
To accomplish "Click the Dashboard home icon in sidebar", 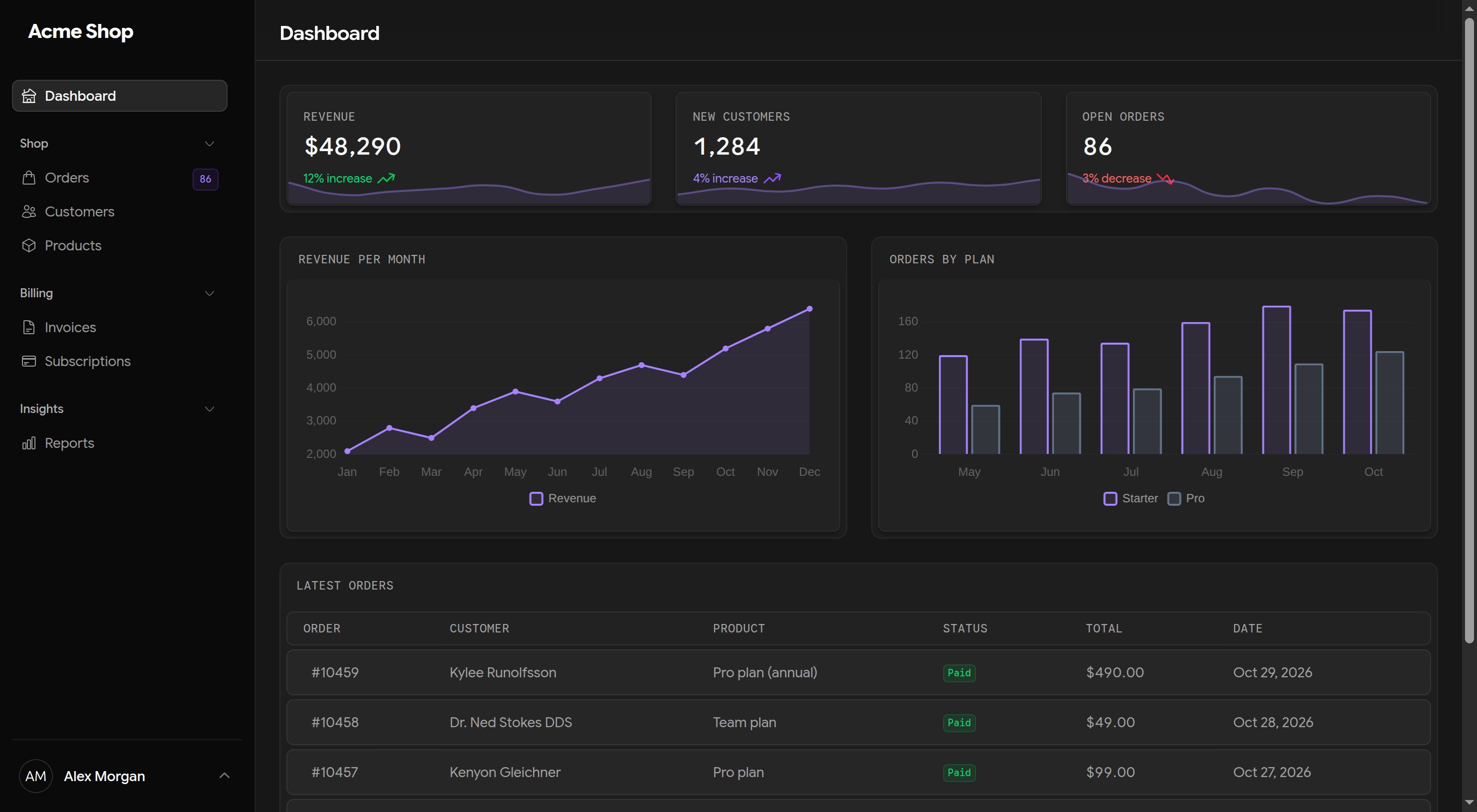I will pyautogui.click(x=28, y=96).
